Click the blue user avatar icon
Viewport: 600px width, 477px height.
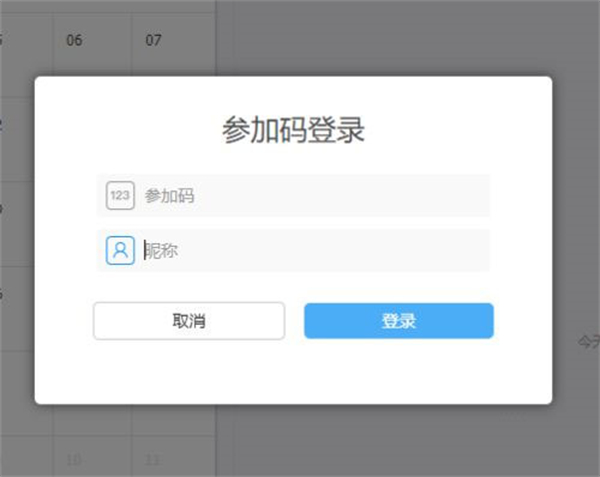(x=120, y=250)
